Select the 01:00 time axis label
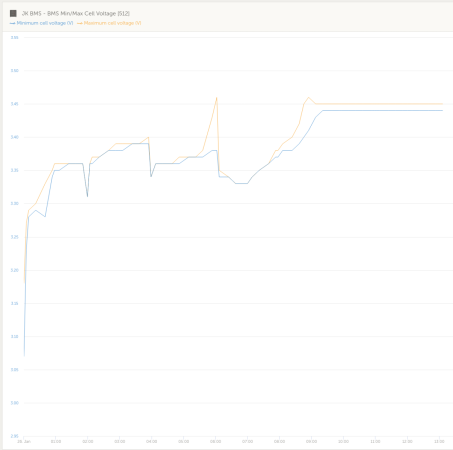Image resolution: width=453 pixels, height=450 pixels. click(56, 441)
